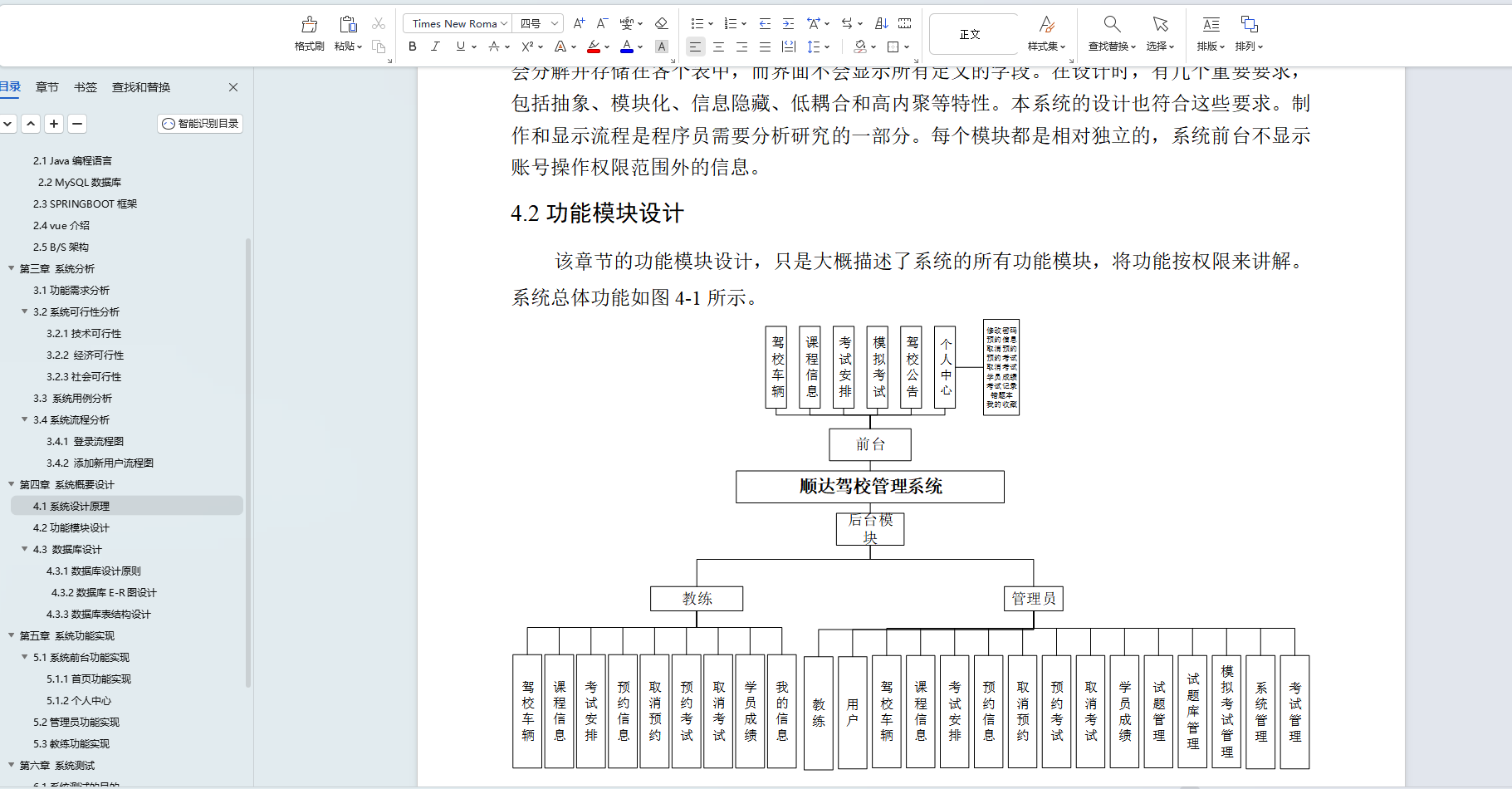Click the 顺达驾校管理系统 diagram box

870,487
